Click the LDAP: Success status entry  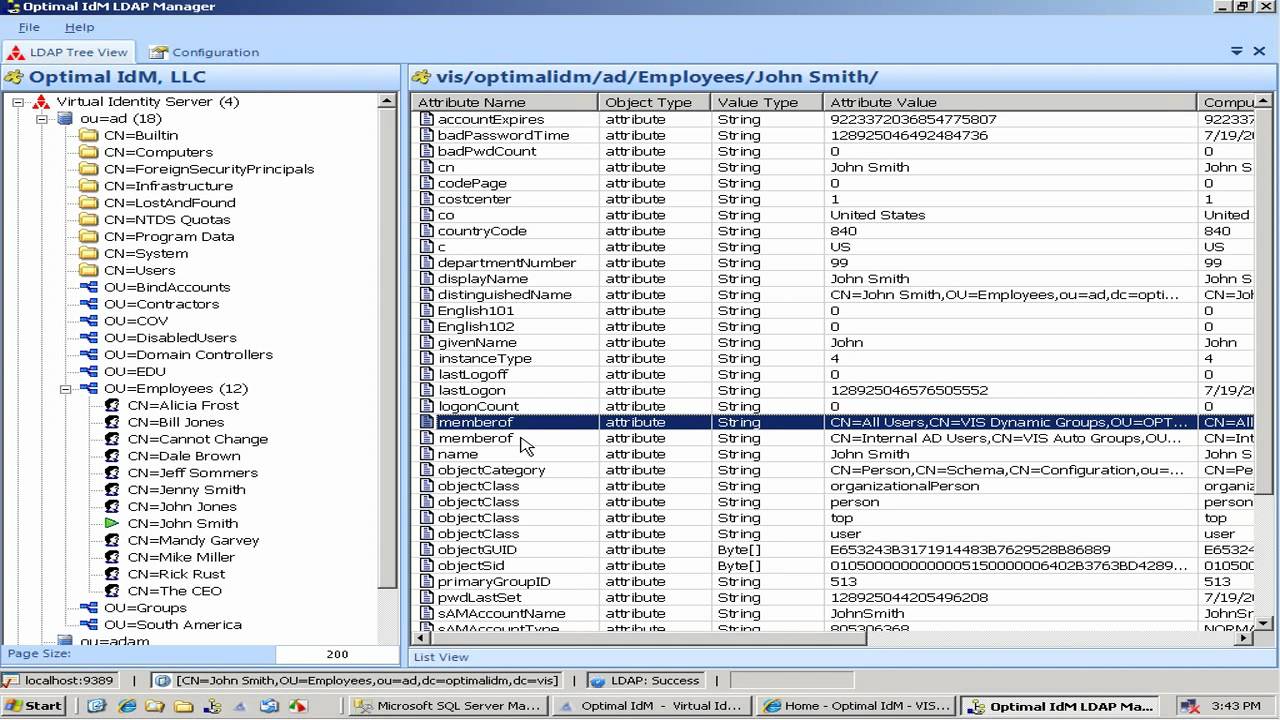tap(645, 681)
